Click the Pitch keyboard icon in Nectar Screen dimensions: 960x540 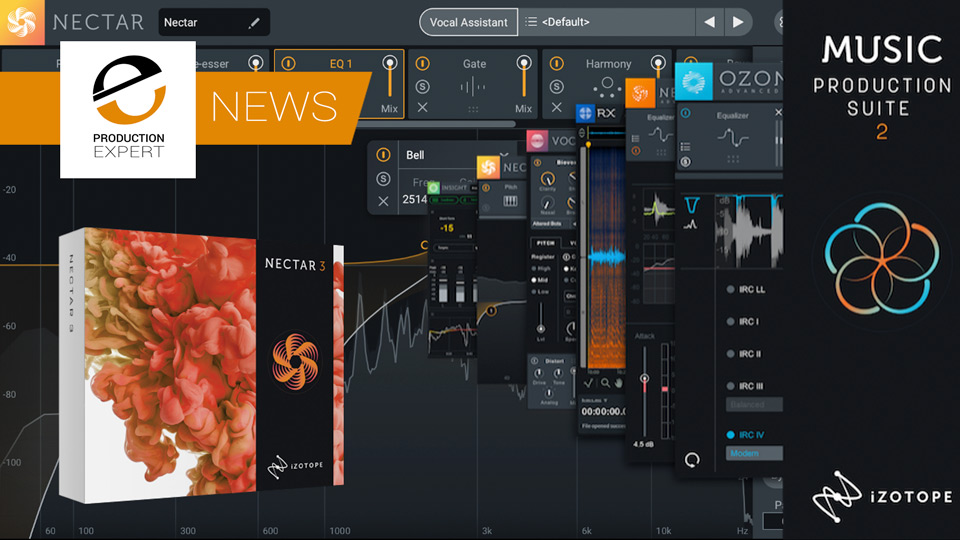click(510, 201)
